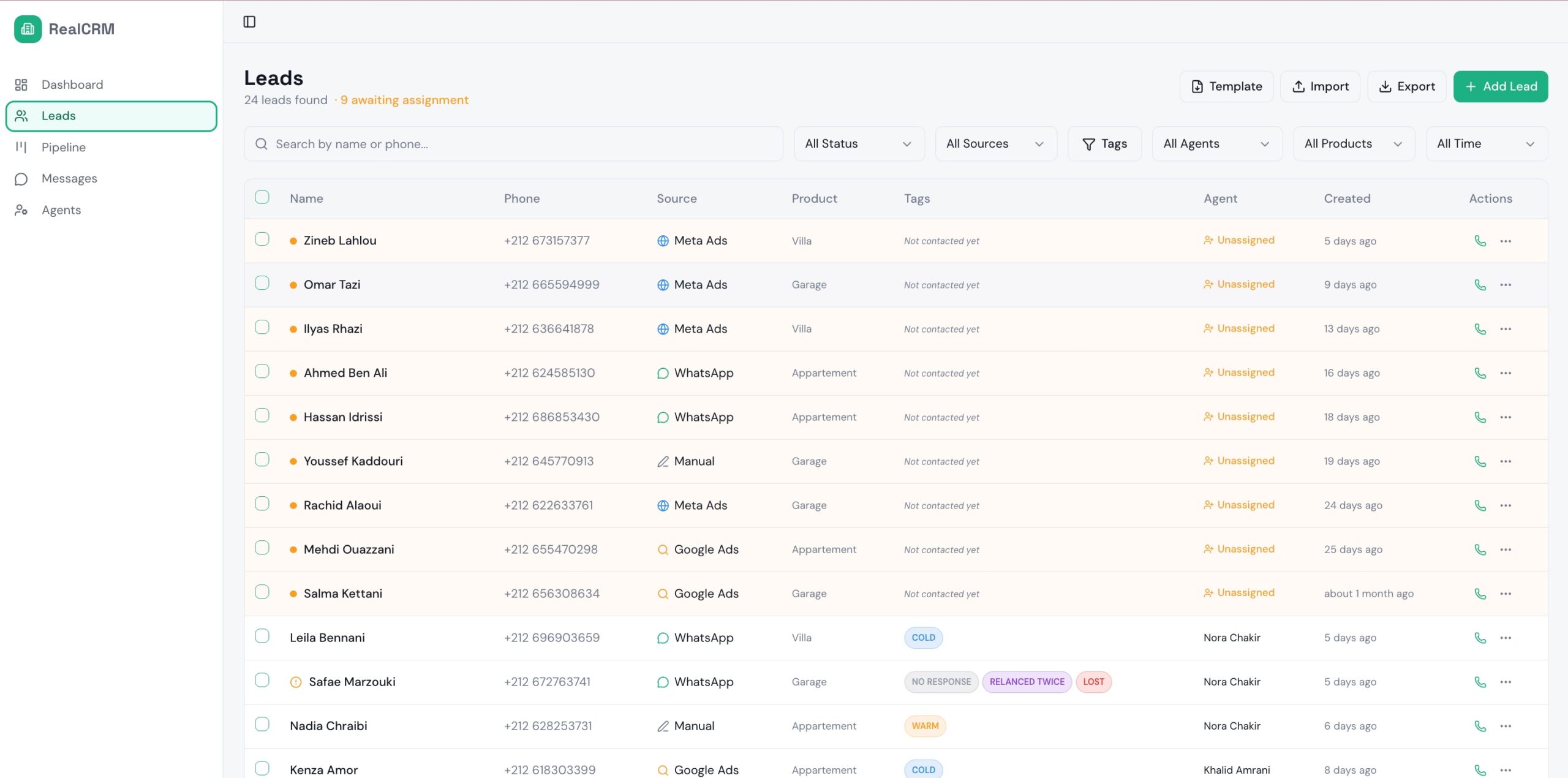Select Hassan Idrissi row checkbox
This screenshot has width=1568, height=778.
coord(262,415)
